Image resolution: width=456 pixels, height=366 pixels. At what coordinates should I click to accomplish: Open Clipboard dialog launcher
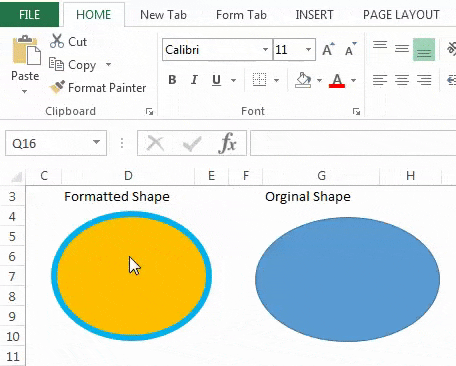pyautogui.click(x=149, y=112)
